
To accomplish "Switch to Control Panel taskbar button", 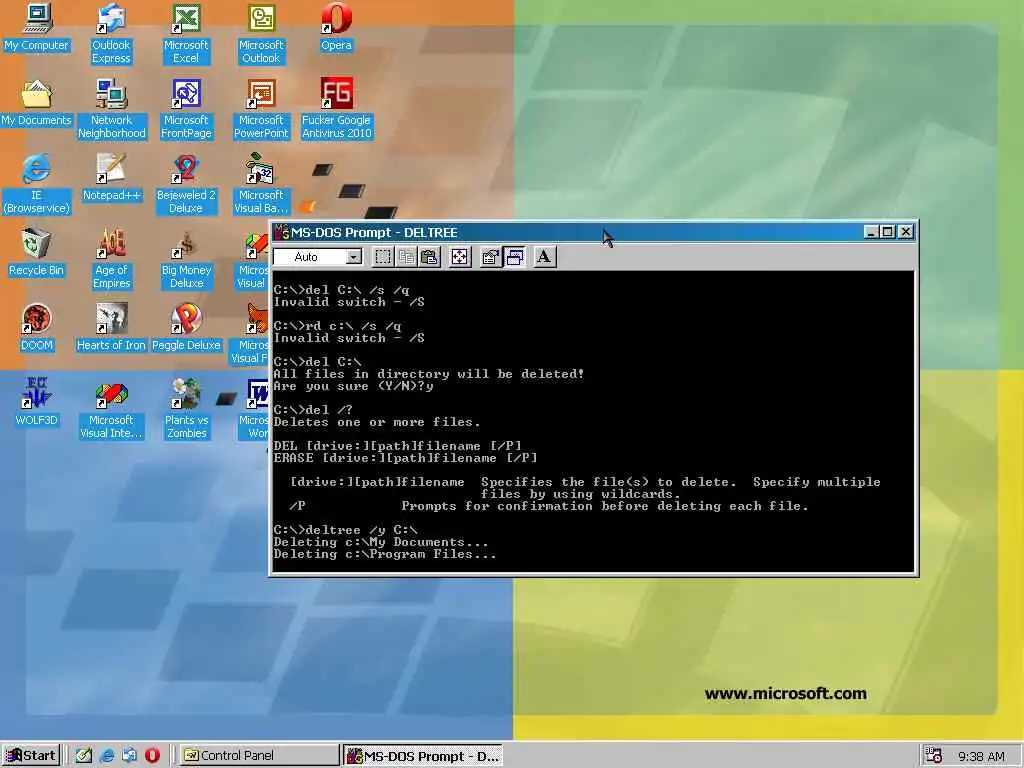I will [x=259, y=756].
